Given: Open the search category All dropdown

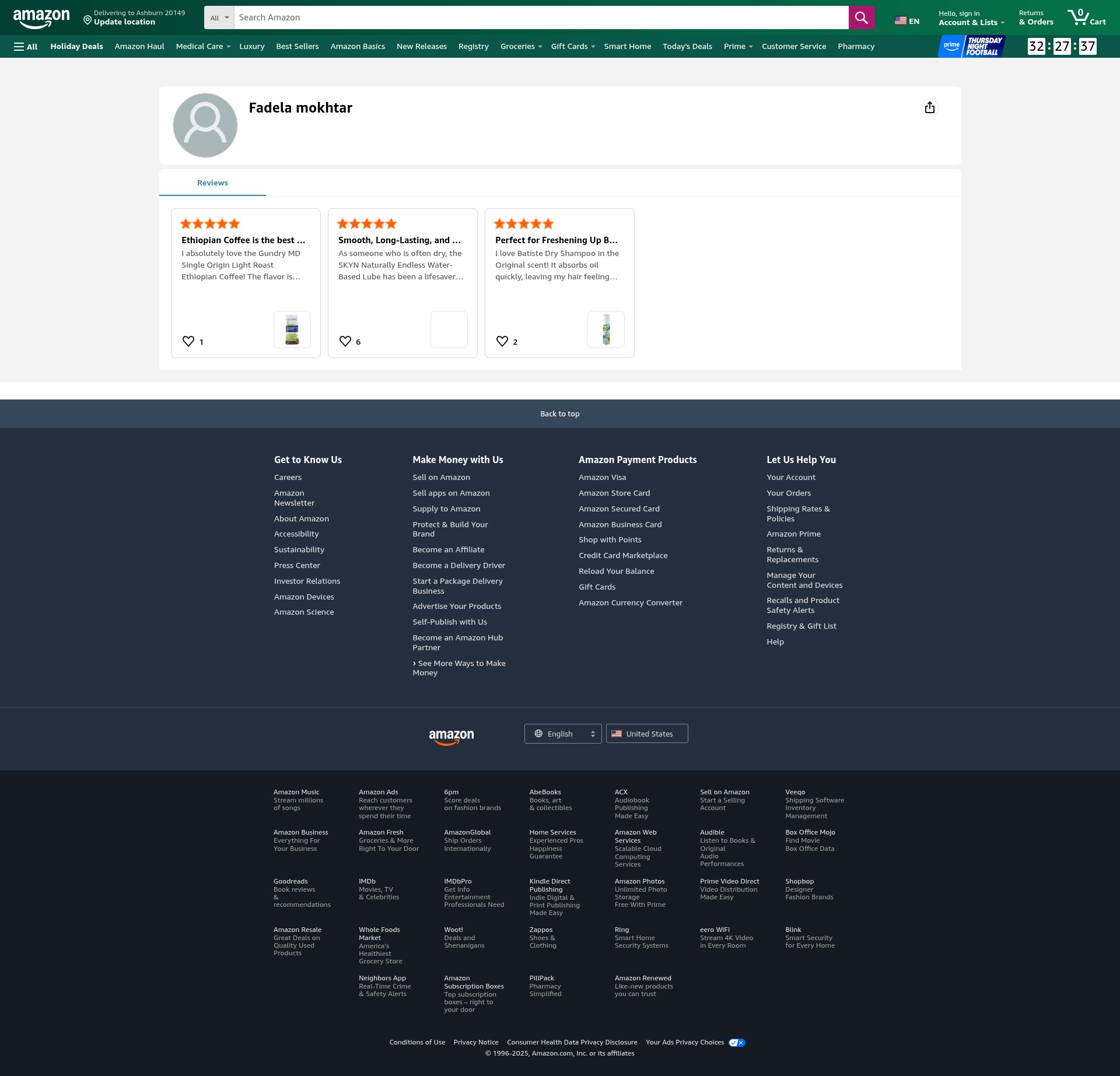Looking at the screenshot, I should coord(219,17).
